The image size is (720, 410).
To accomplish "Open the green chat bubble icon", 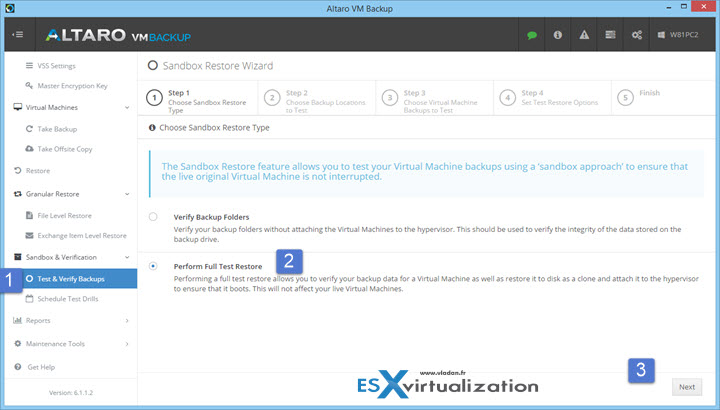I will [x=532, y=35].
